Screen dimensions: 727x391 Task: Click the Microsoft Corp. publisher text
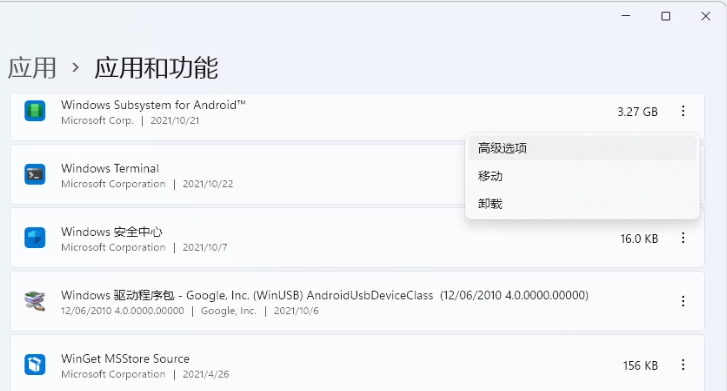[97, 121]
